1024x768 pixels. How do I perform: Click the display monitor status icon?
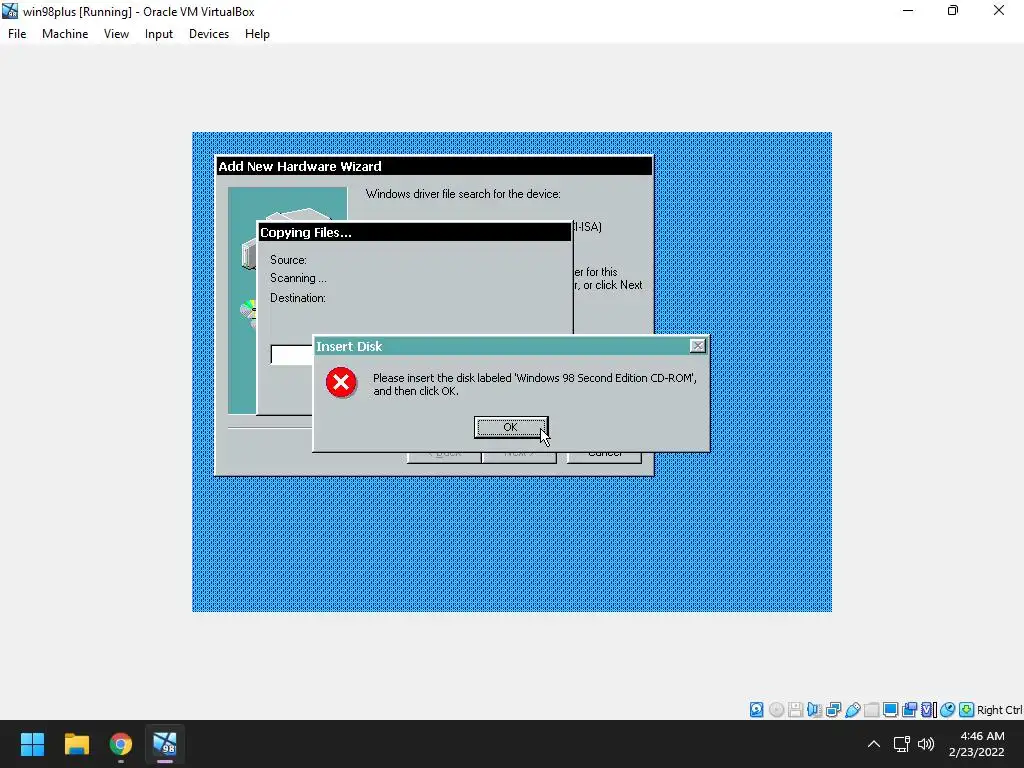(x=890, y=710)
